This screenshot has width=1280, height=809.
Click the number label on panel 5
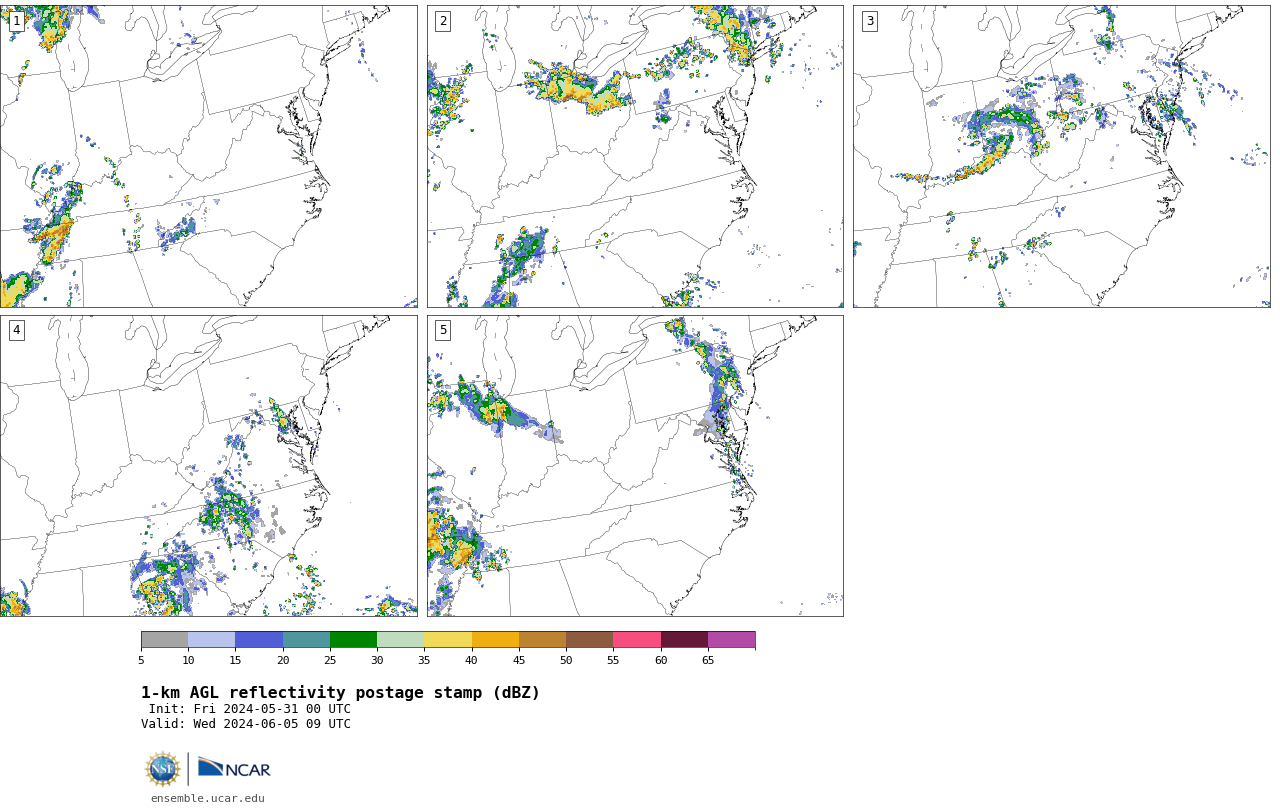pos(443,330)
